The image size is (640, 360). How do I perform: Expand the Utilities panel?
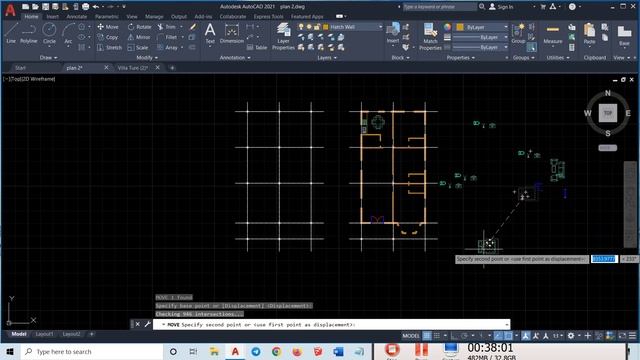(558, 58)
